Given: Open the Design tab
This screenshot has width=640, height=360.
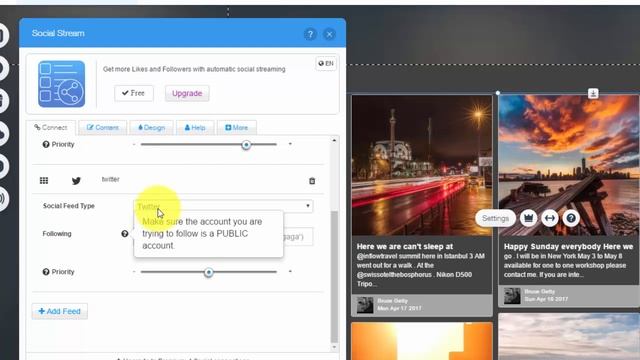Looking at the screenshot, I should 151,128.
